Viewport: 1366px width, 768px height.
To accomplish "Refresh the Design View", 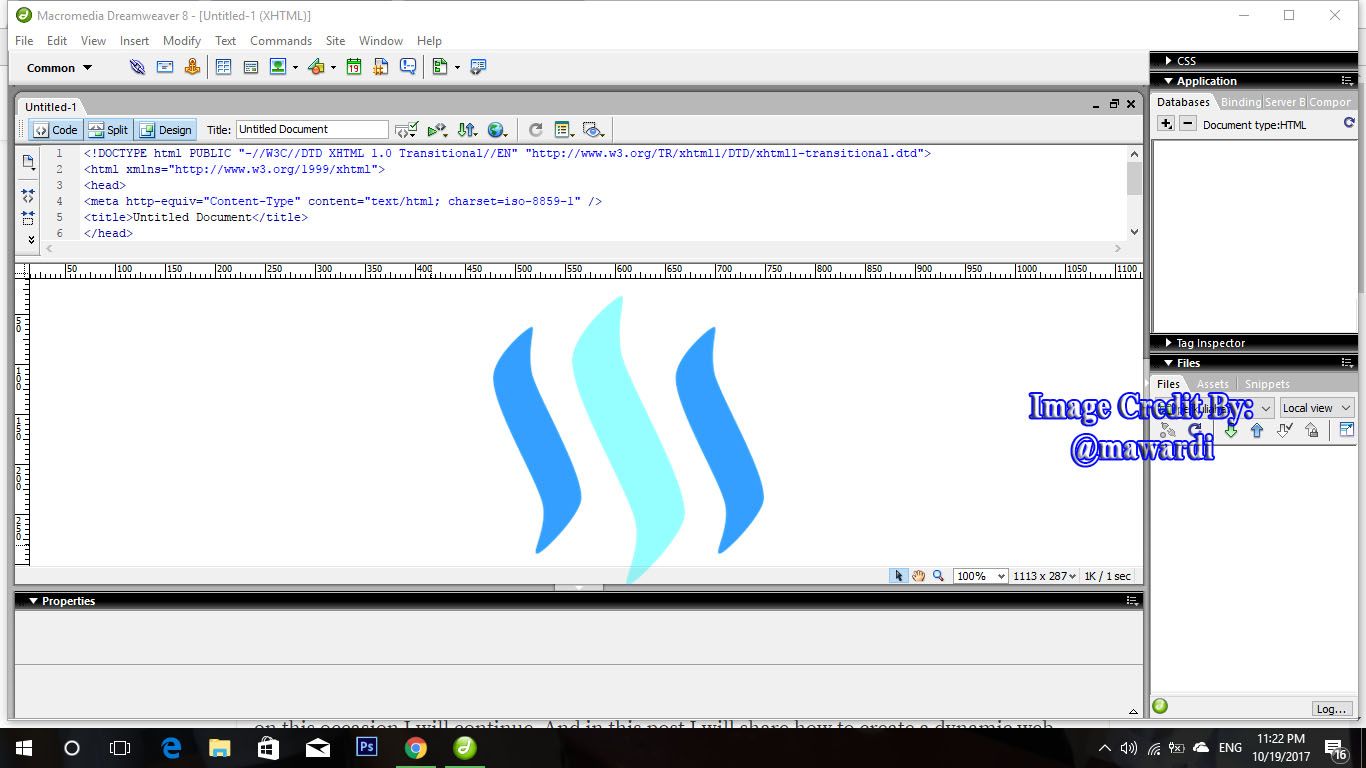I will 536,130.
